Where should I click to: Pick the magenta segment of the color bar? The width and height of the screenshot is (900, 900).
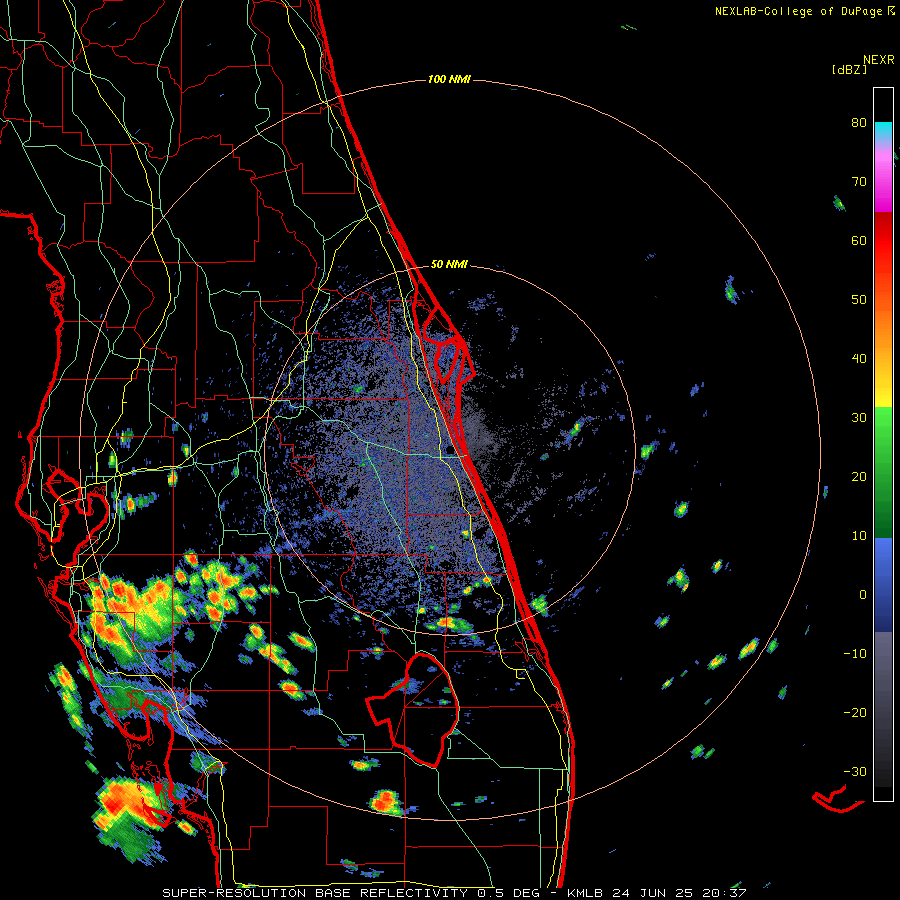click(883, 183)
